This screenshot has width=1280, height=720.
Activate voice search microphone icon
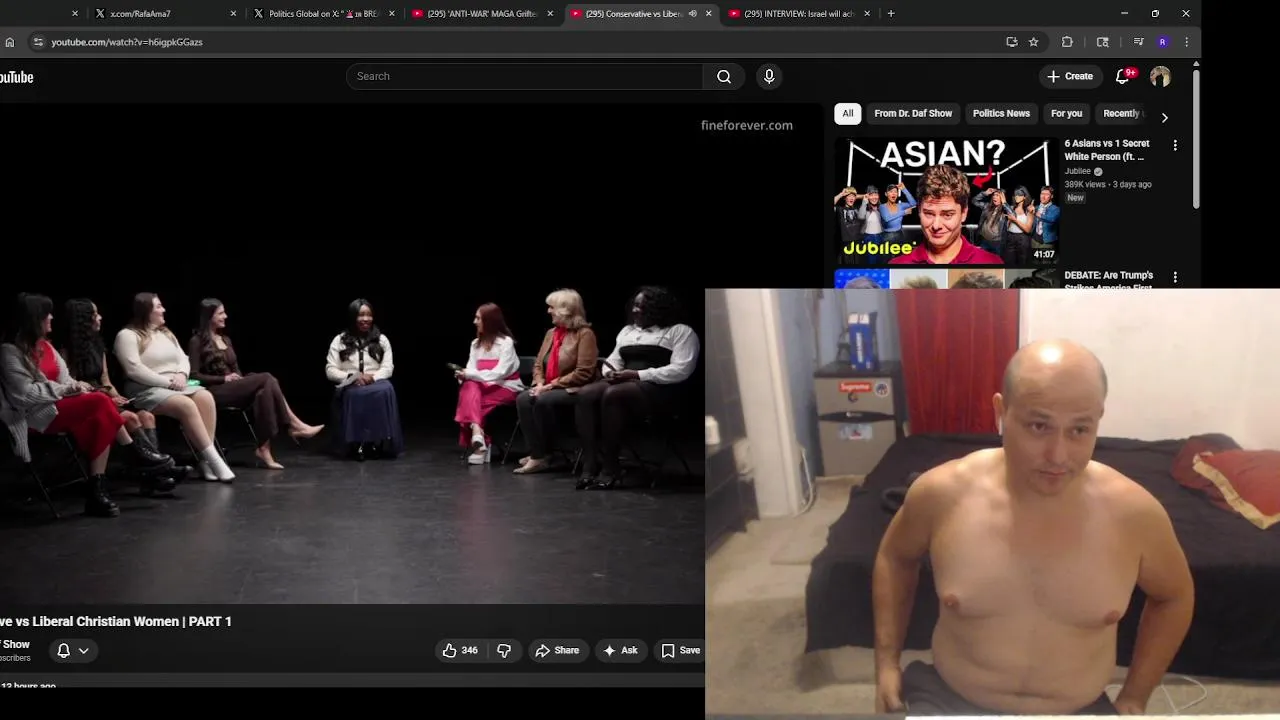[x=769, y=76]
